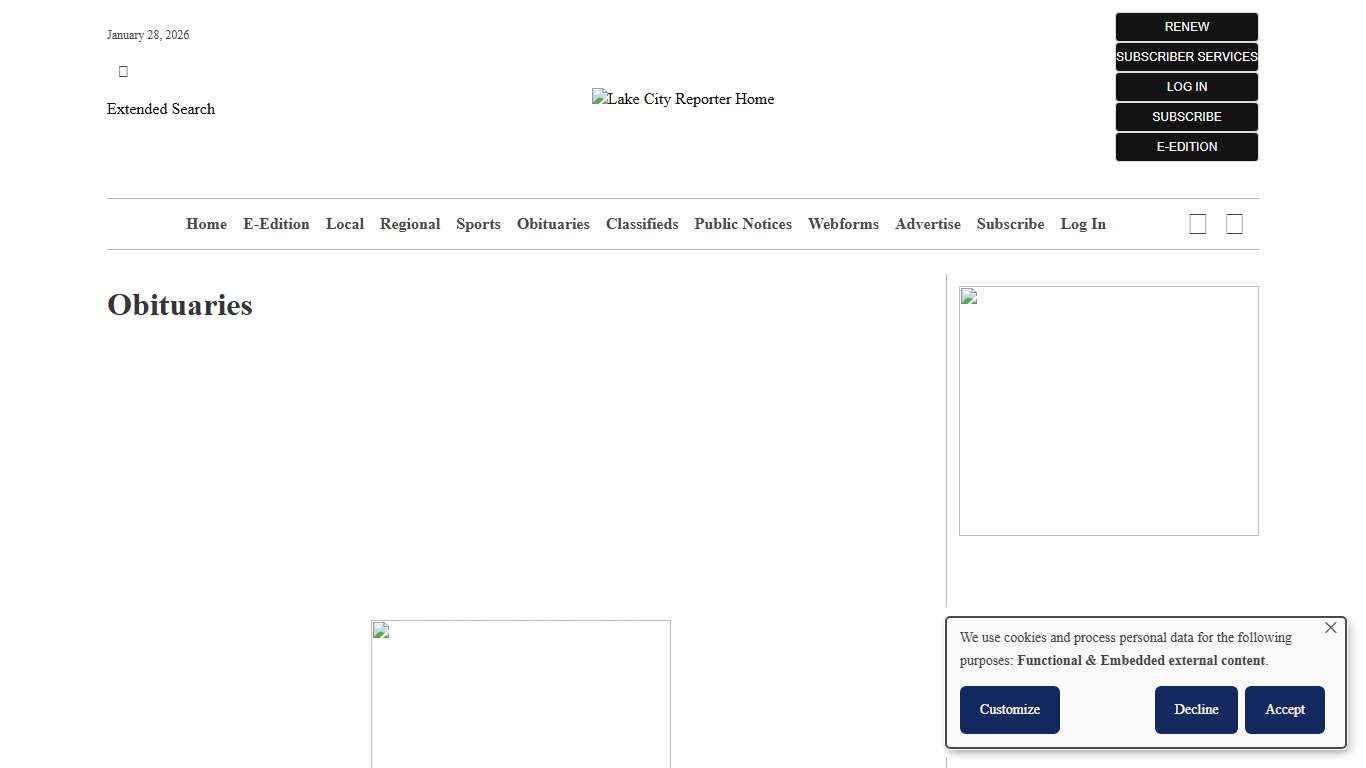Close the cookie consent banner
Screen dimensions: 1366x768
[1330, 628]
